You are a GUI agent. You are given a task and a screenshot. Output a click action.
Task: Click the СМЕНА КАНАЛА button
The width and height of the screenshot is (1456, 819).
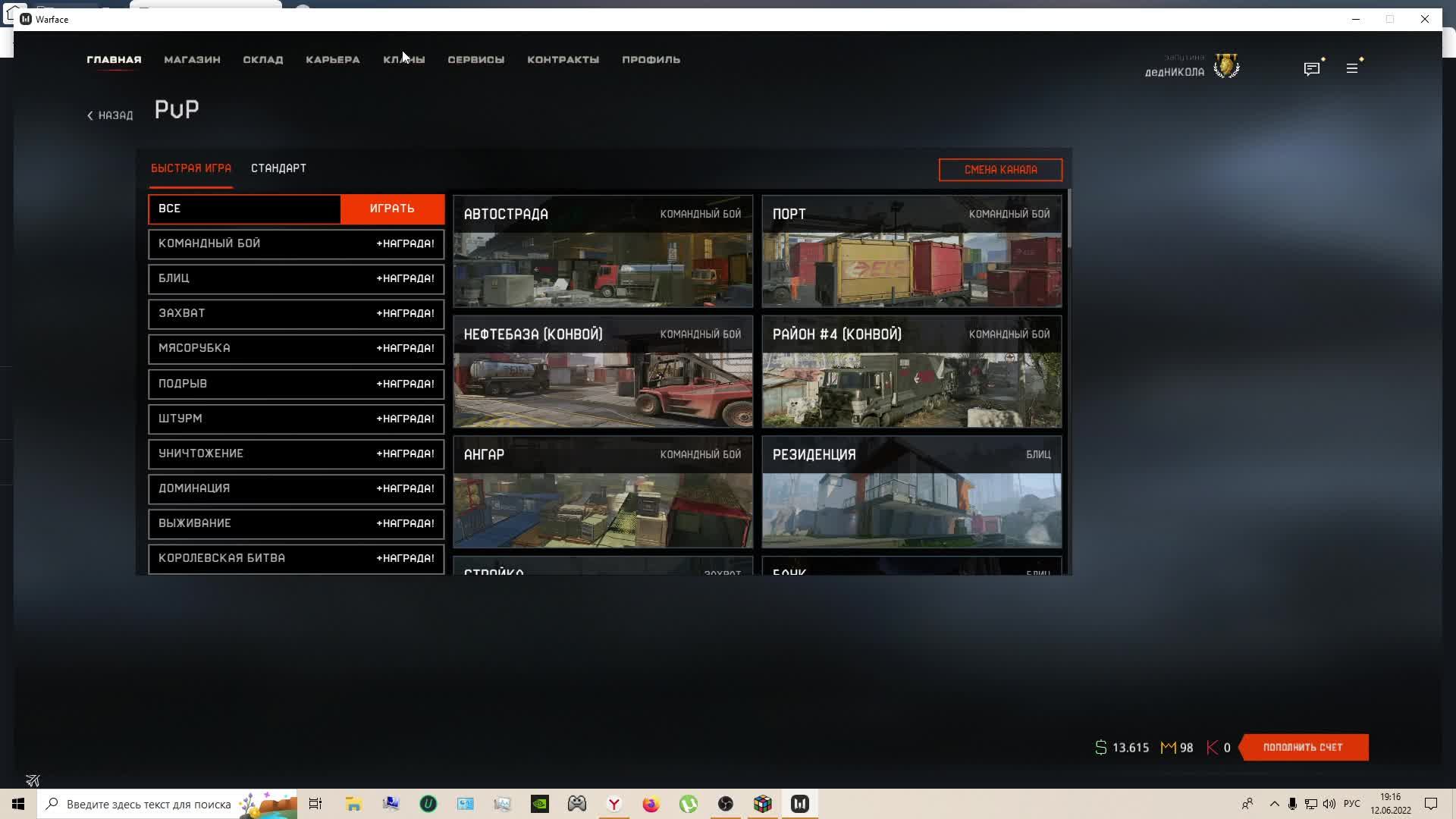pos(1000,170)
